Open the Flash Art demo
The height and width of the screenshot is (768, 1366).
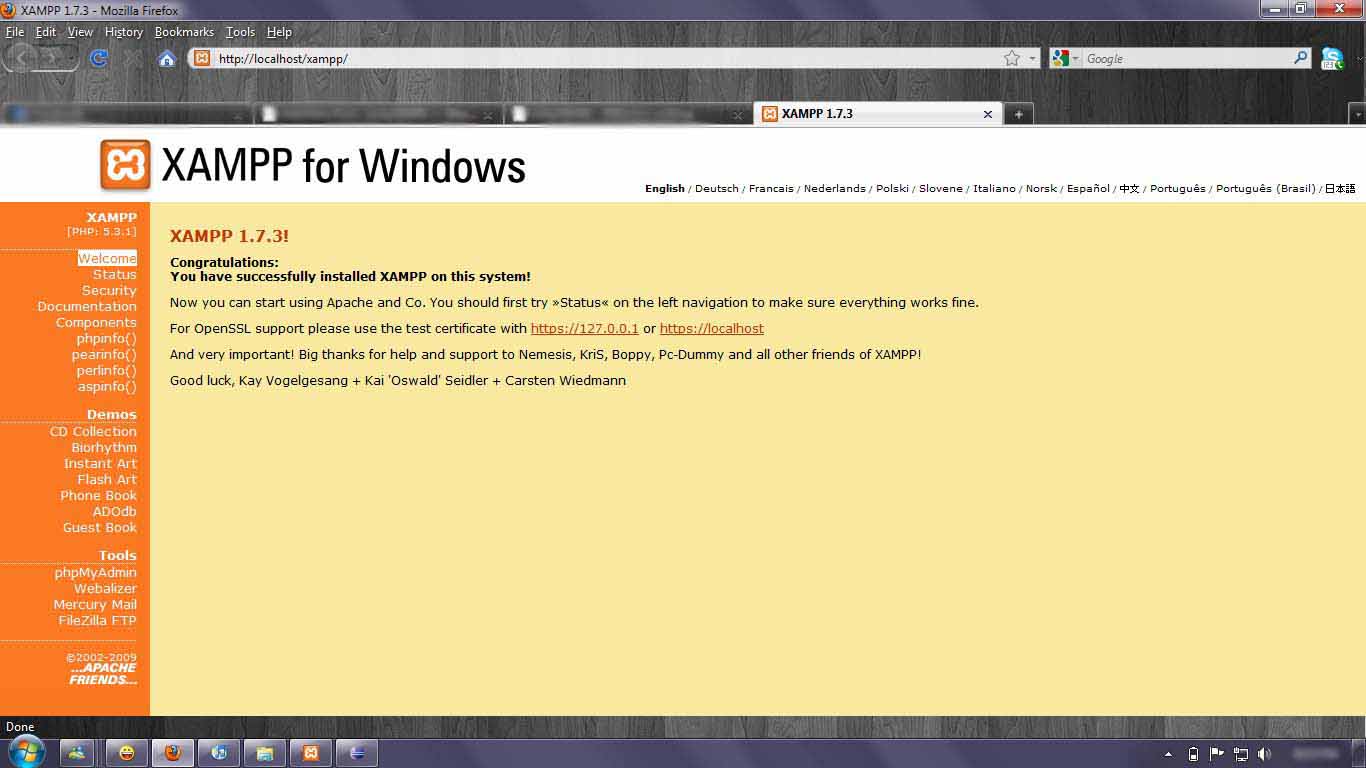tap(107, 479)
